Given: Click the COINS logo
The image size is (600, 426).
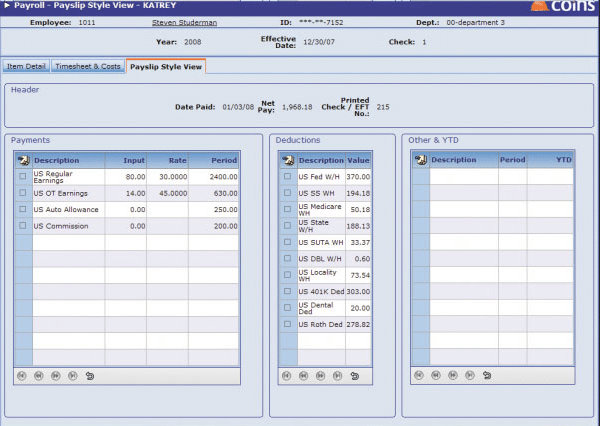Looking at the screenshot, I should pos(565,6).
